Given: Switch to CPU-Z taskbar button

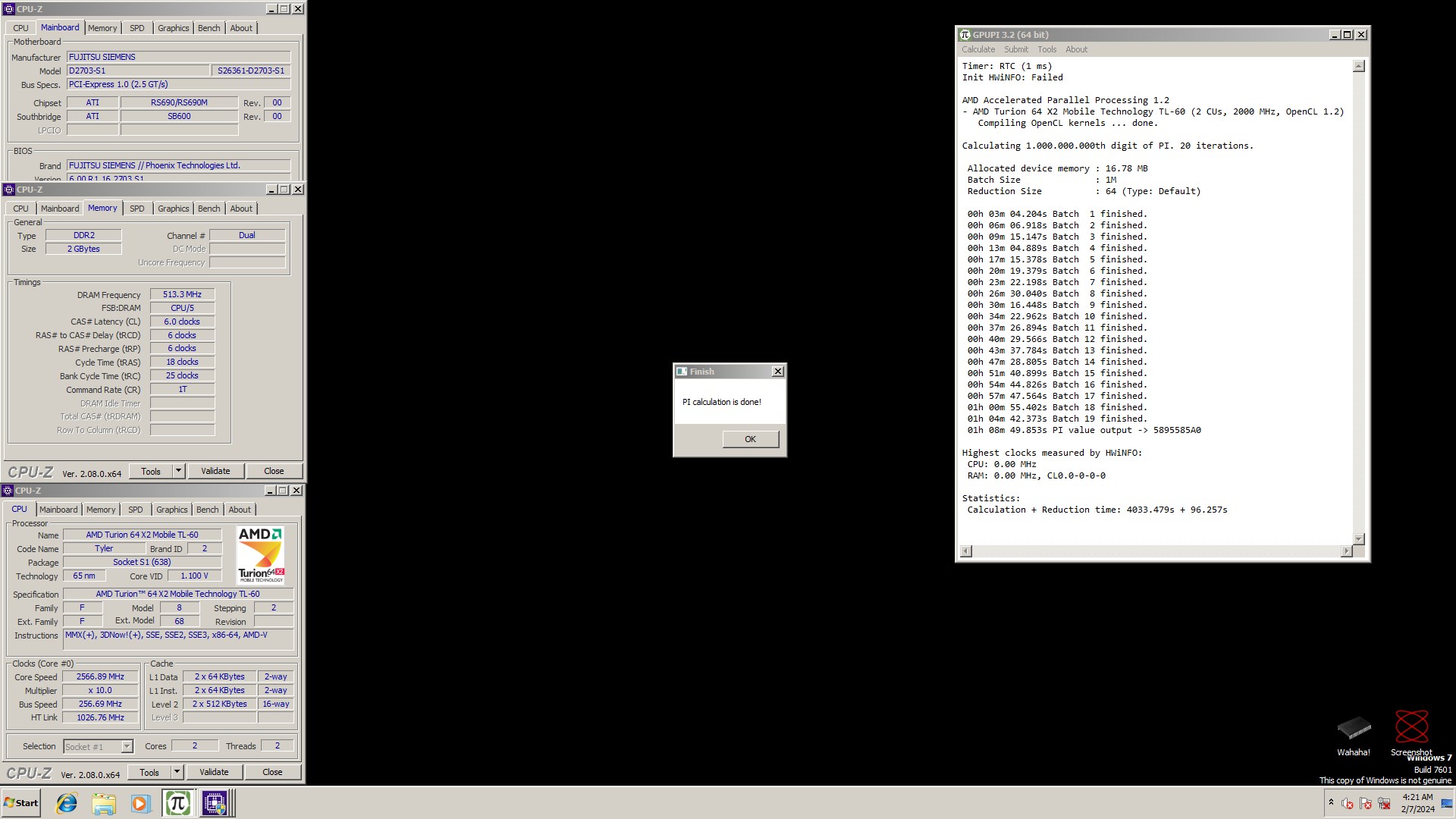Looking at the screenshot, I should 215,803.
